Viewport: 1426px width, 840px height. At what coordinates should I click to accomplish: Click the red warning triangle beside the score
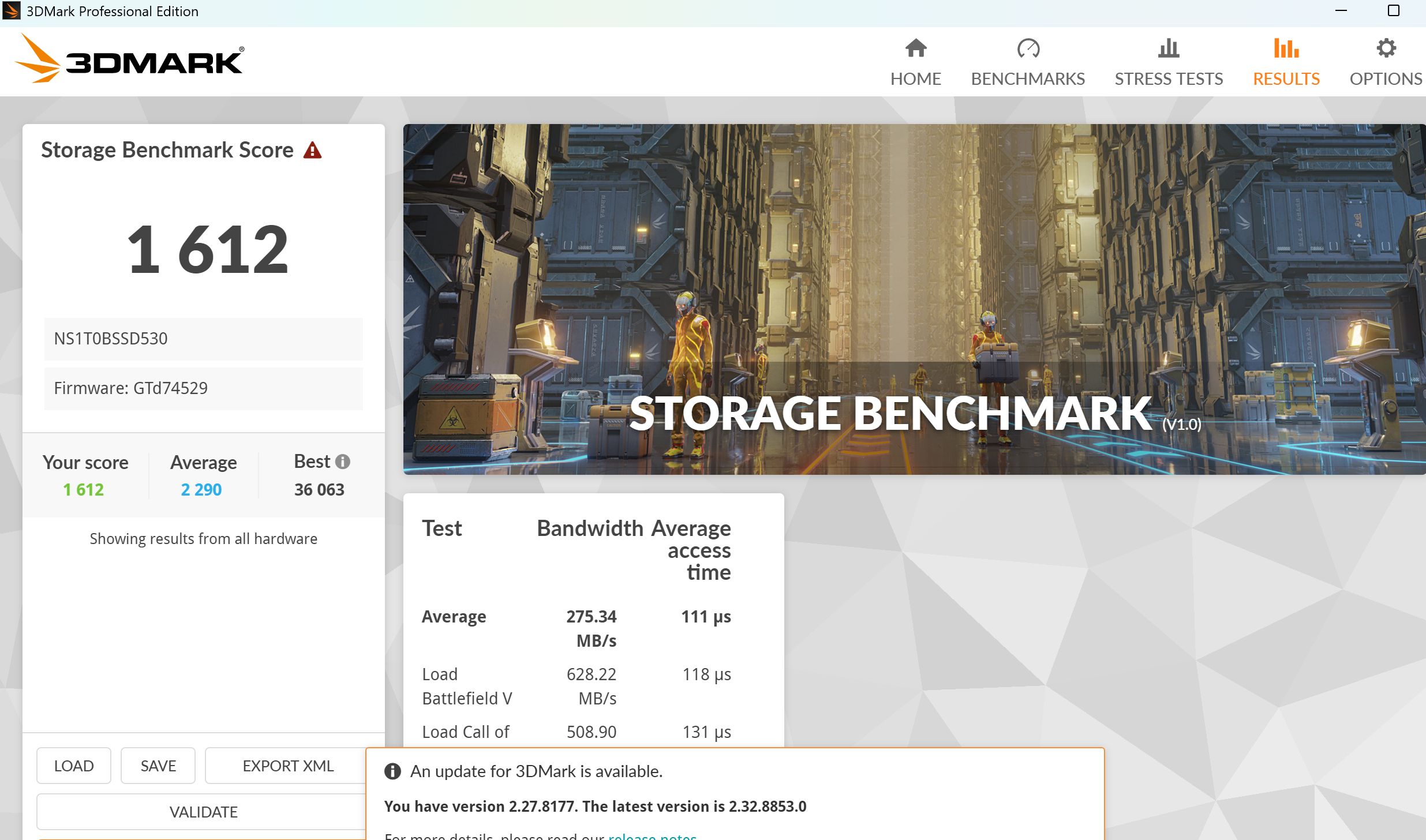312,151
